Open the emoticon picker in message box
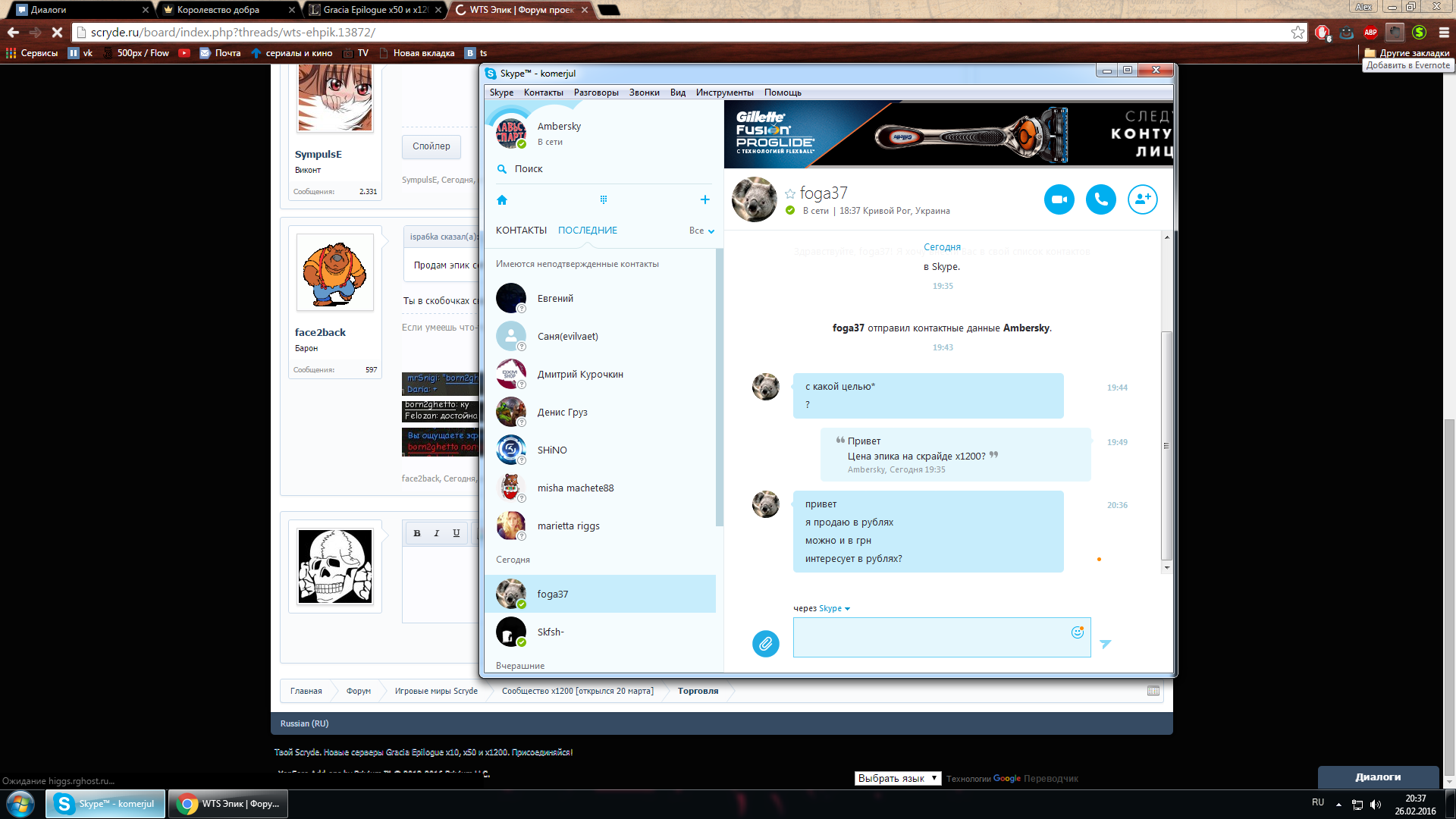The width and height of the screenshot is (1456, 819). click(x=1077, y=632)
